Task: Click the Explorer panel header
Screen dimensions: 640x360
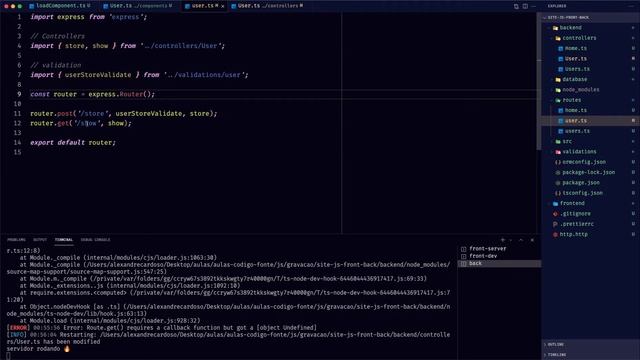Action: [557, 6]
